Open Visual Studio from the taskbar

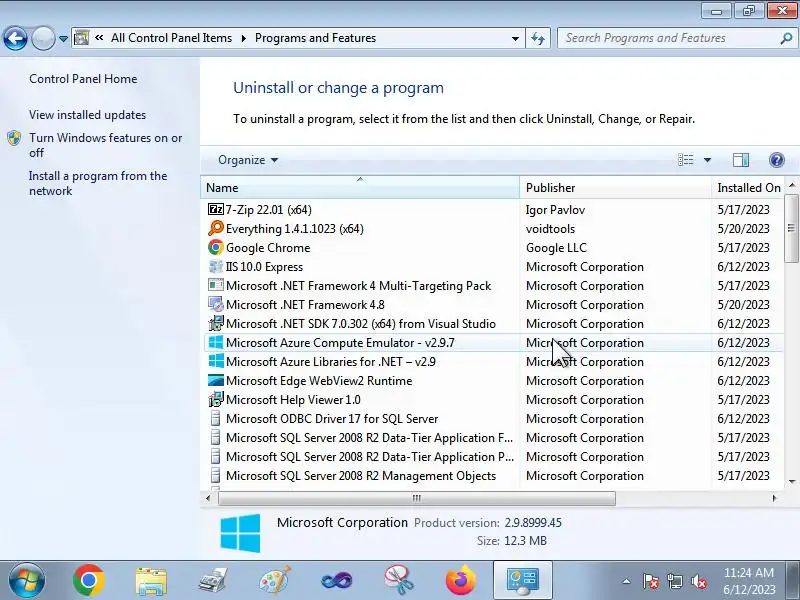pos(336,581)
